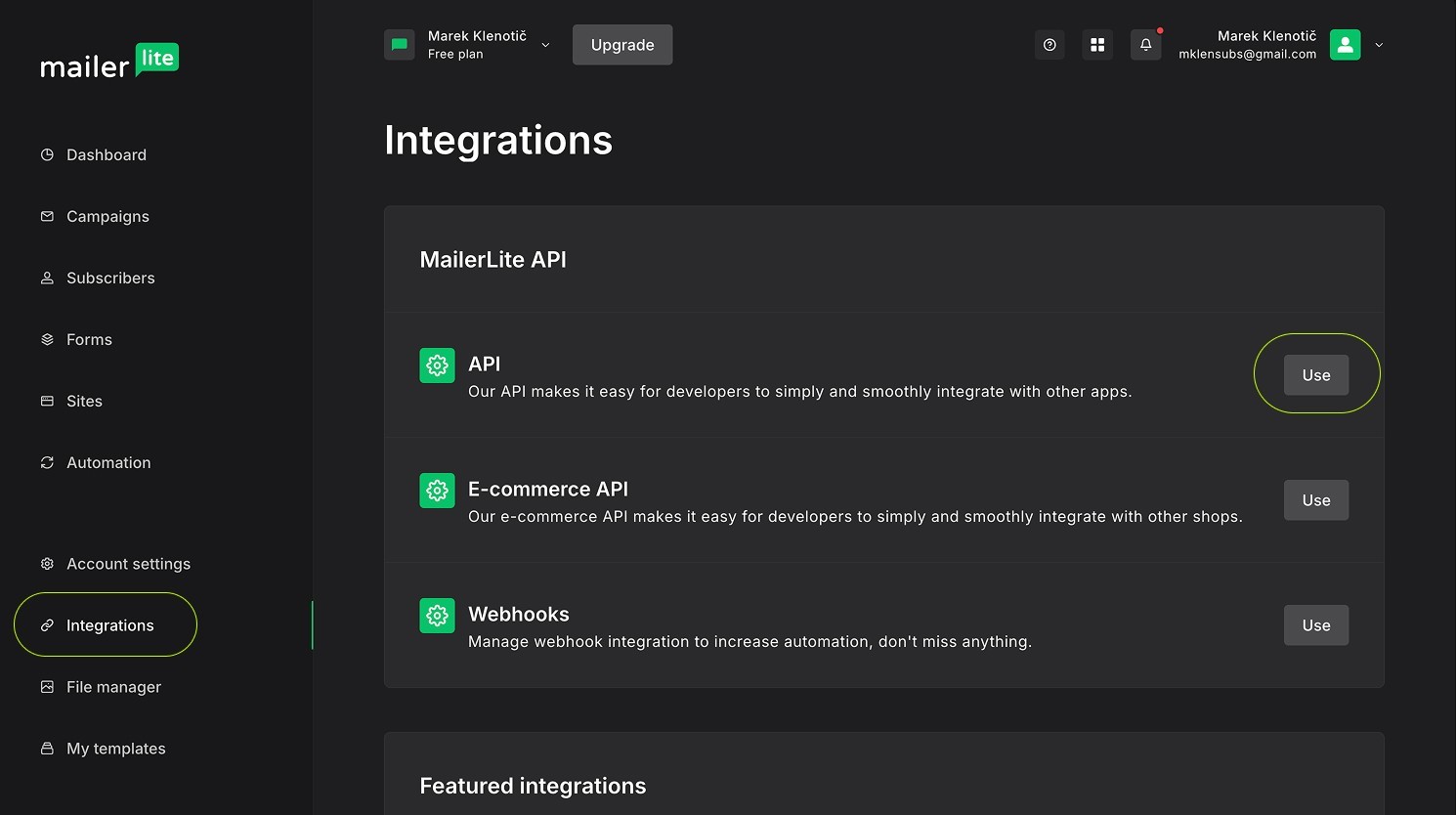Check the notifications bell icon
The height and width of the screenshot is (815, 1456).
pyautogui.click(x=1145, y=45)
